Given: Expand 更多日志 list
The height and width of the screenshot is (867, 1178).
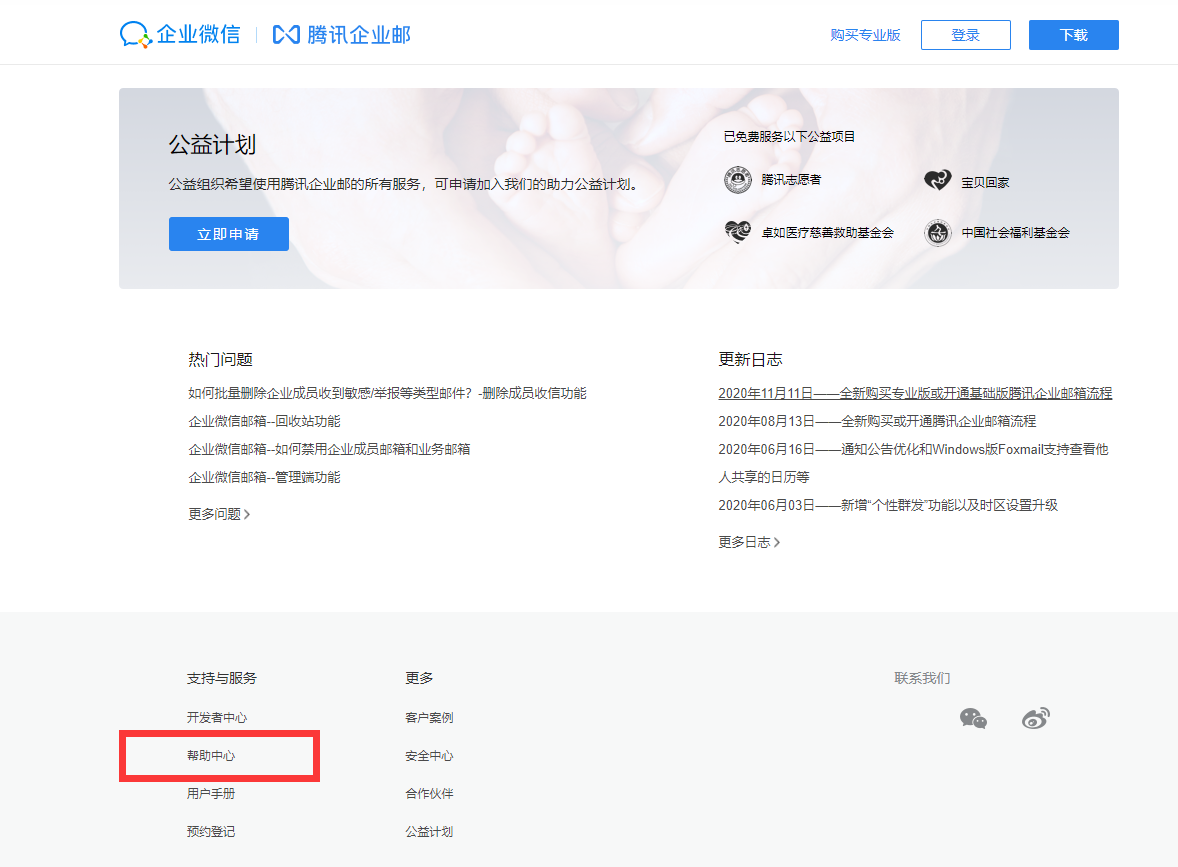Looking at the screenshot, I should point(749,542).
